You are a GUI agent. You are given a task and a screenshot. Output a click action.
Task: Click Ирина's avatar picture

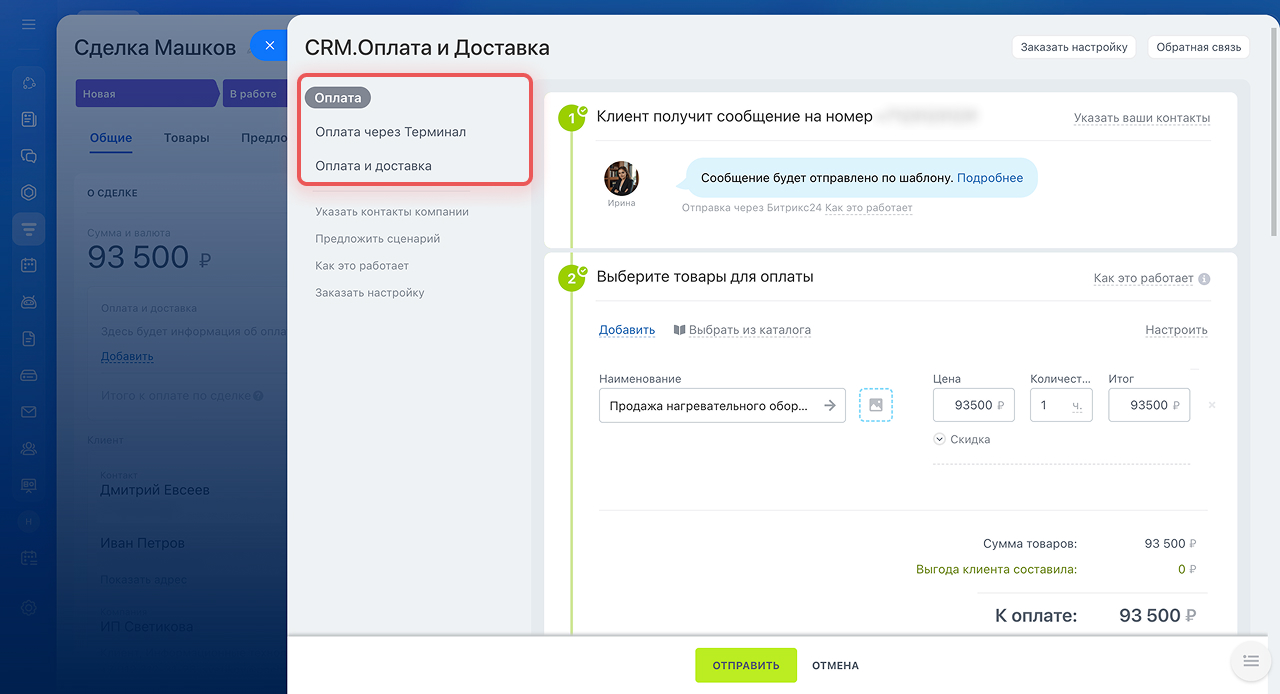(x=621, y=179)
